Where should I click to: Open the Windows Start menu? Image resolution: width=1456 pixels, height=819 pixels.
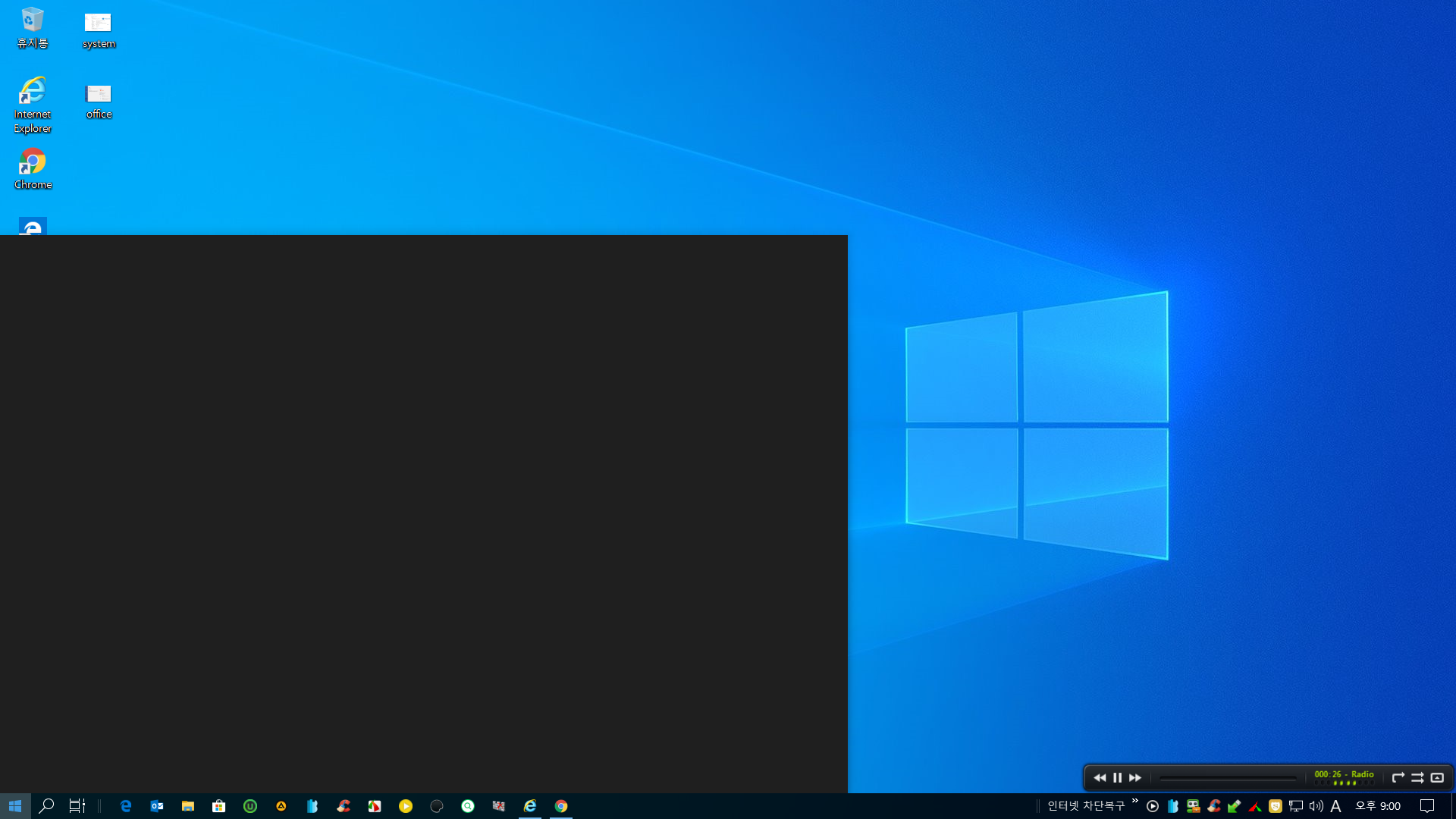point(15,806)
